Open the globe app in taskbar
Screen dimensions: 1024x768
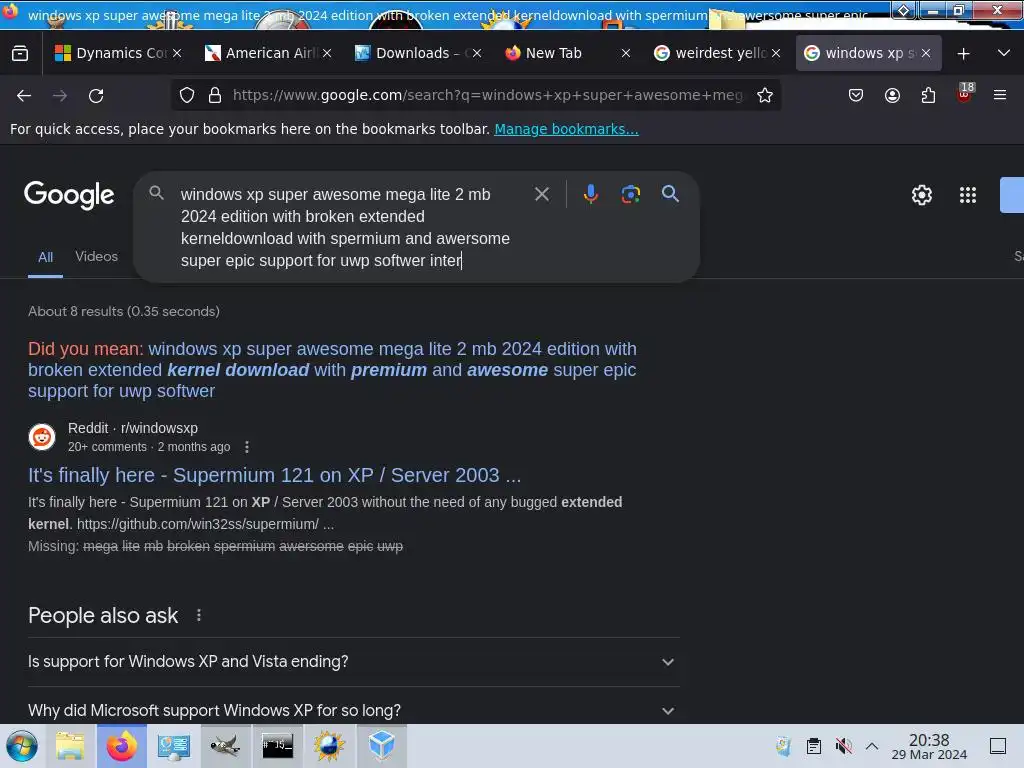click(329, 746)
